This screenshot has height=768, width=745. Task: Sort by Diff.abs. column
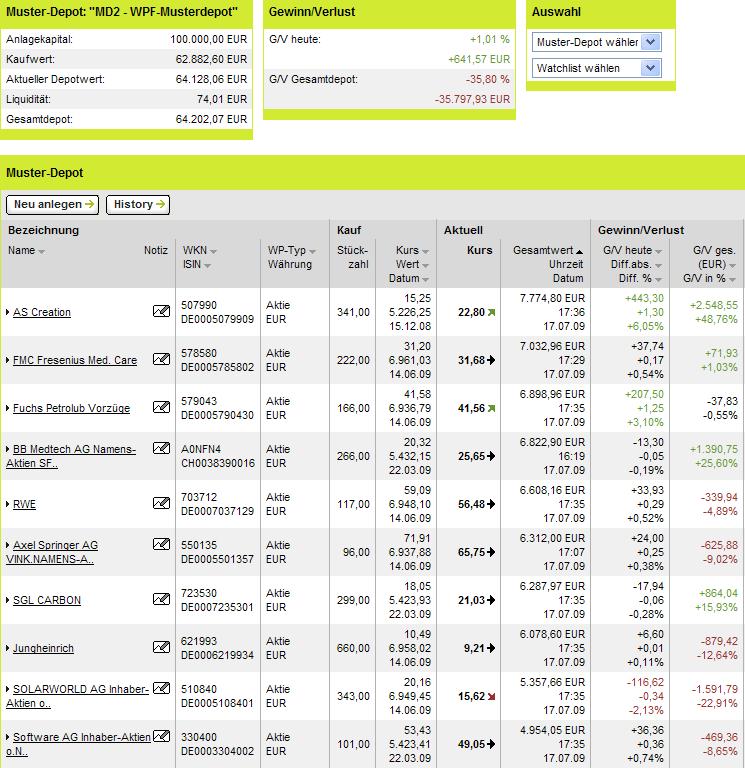tap(658, 266)
